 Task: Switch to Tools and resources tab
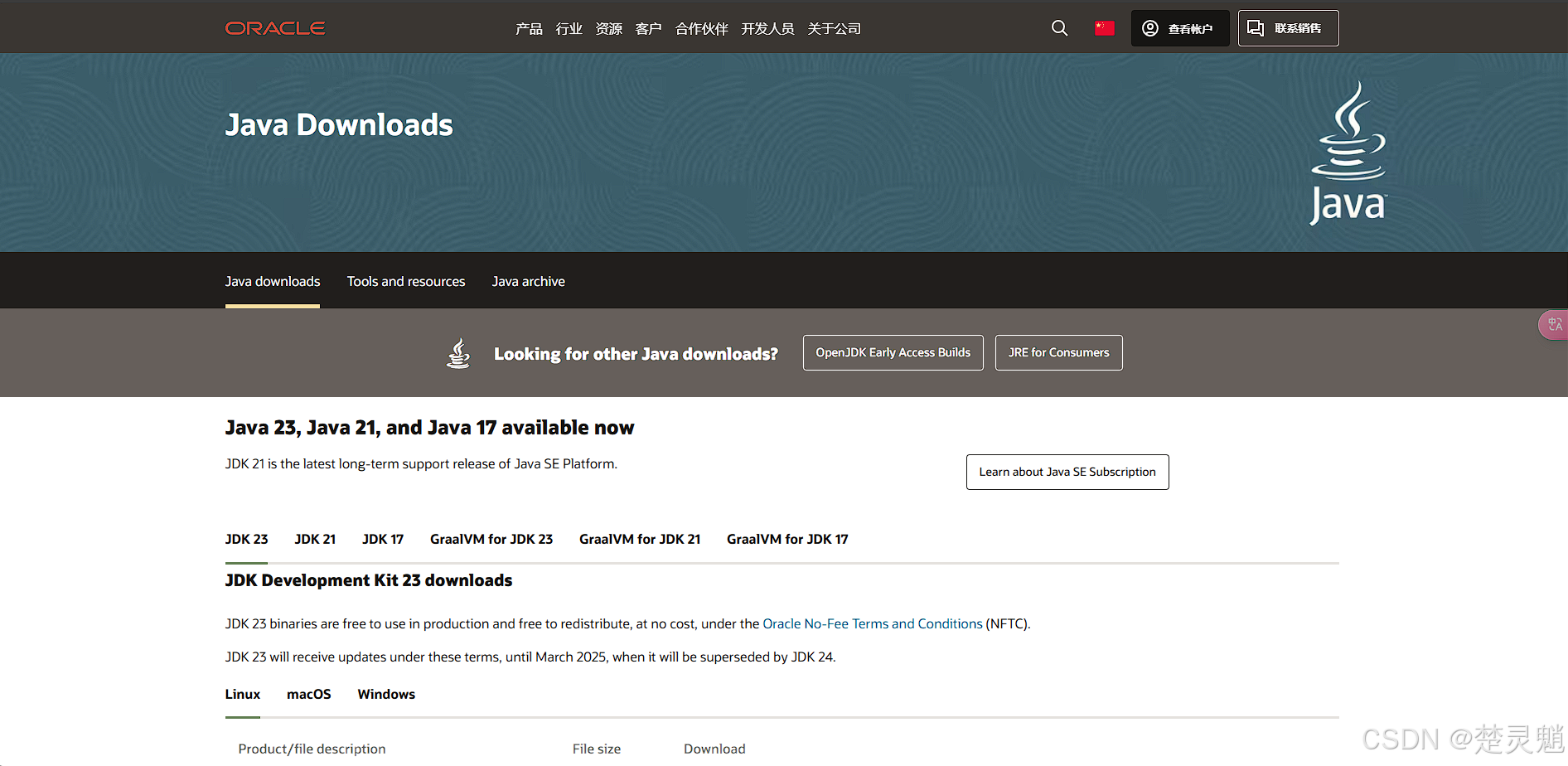click(406, 282)
